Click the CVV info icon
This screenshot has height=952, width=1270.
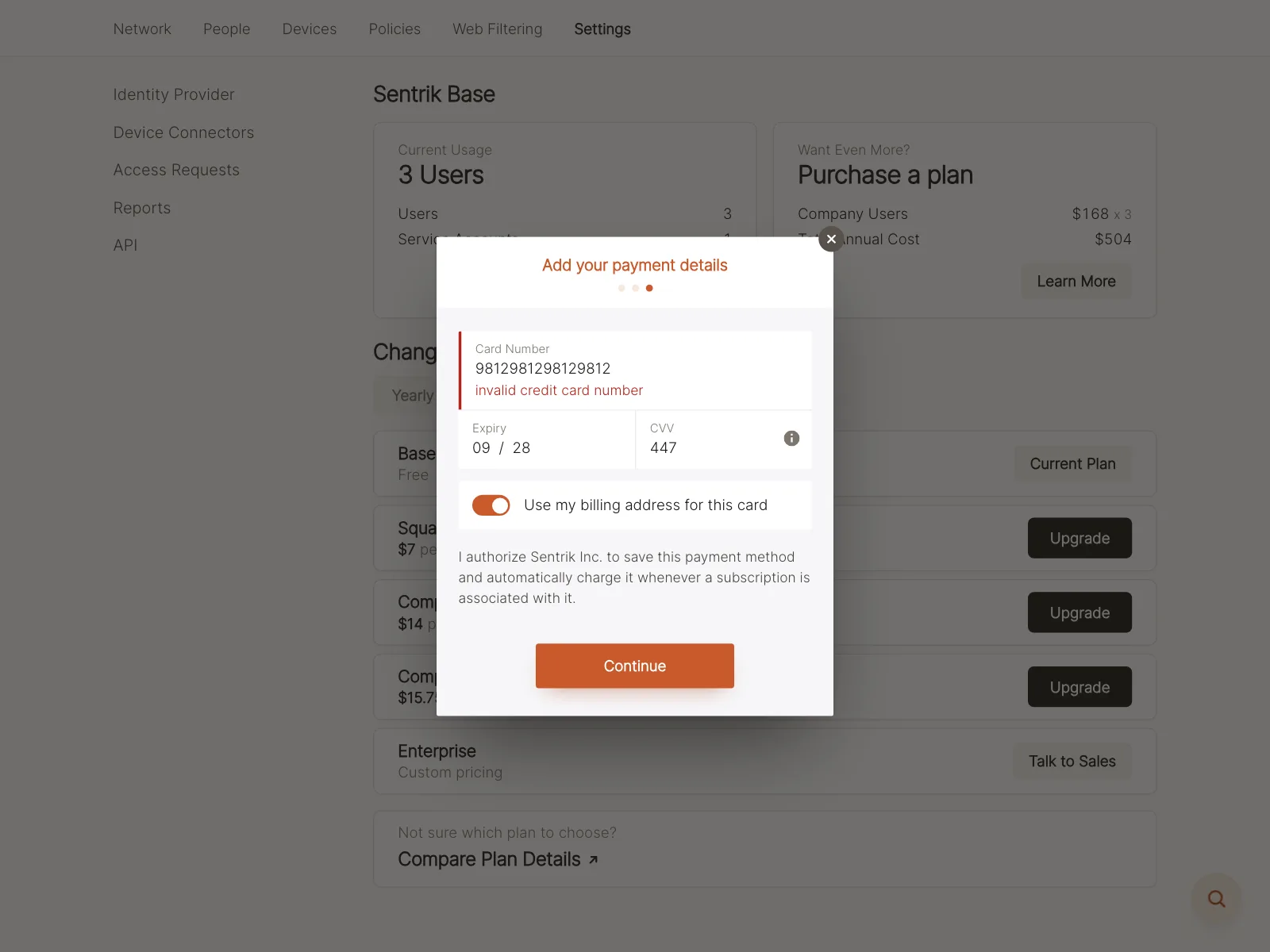click(791, 438)
